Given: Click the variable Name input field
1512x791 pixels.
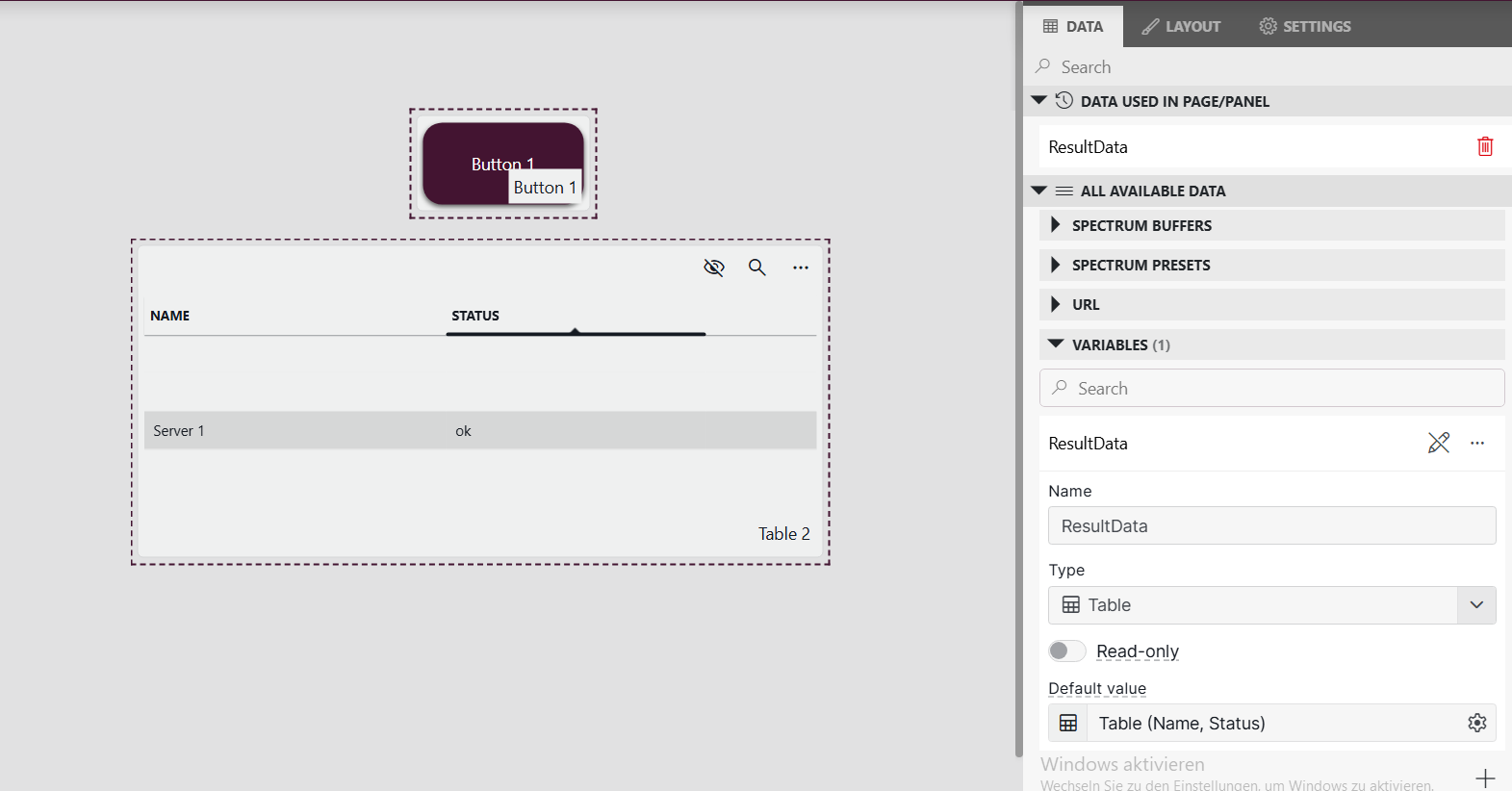Looking at the screenshot, I should click(1271, 526).
